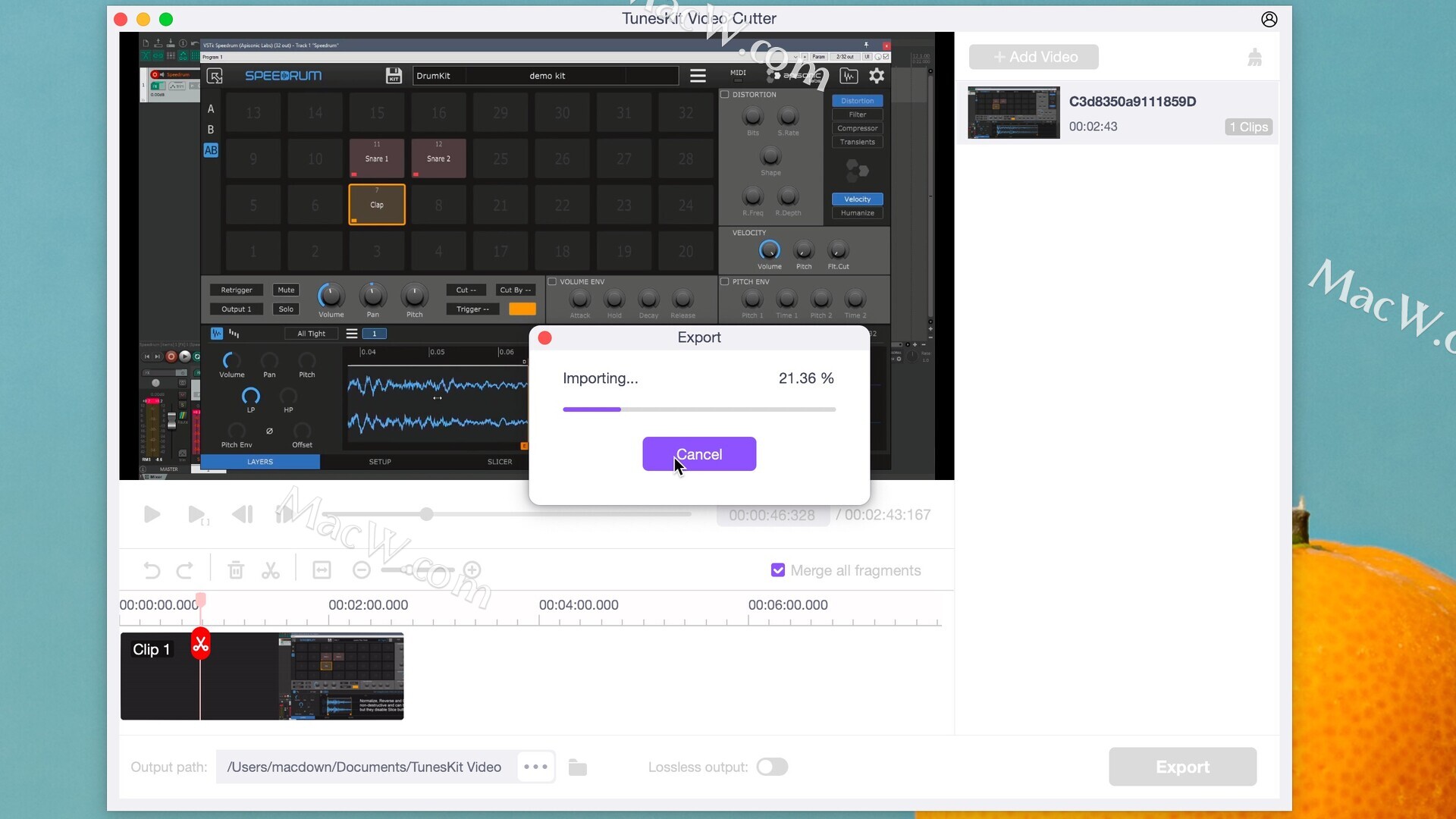The image size is (1456, 819).
Task: Select the scissors cut tool
Action: click(271, 570)
